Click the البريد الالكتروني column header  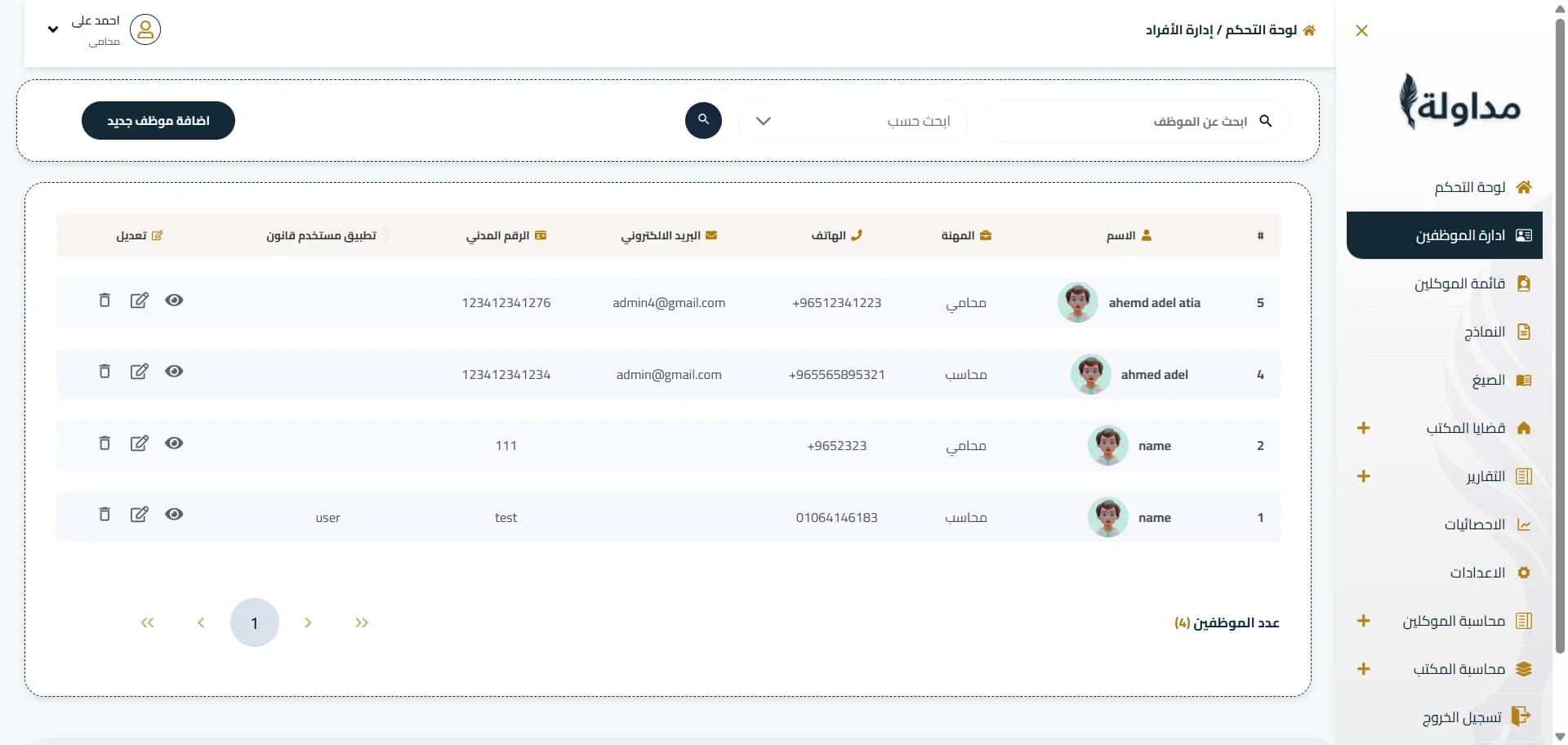669,235
